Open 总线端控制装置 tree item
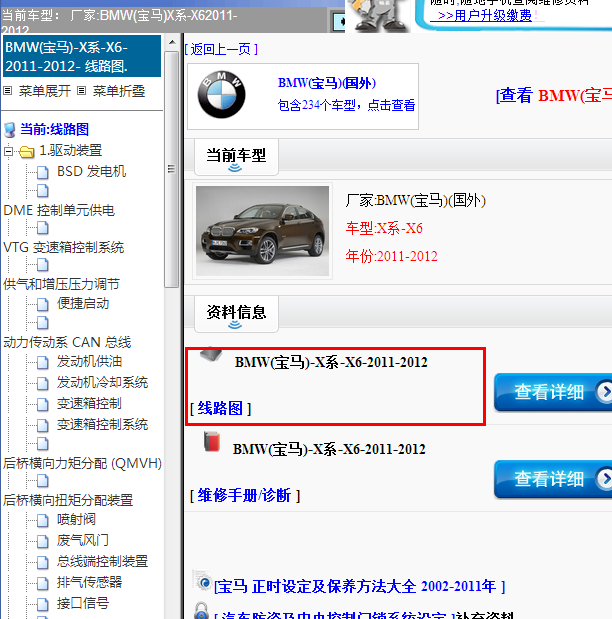The height and width of the screenshot is (619, 612). [x=102, y=561]
